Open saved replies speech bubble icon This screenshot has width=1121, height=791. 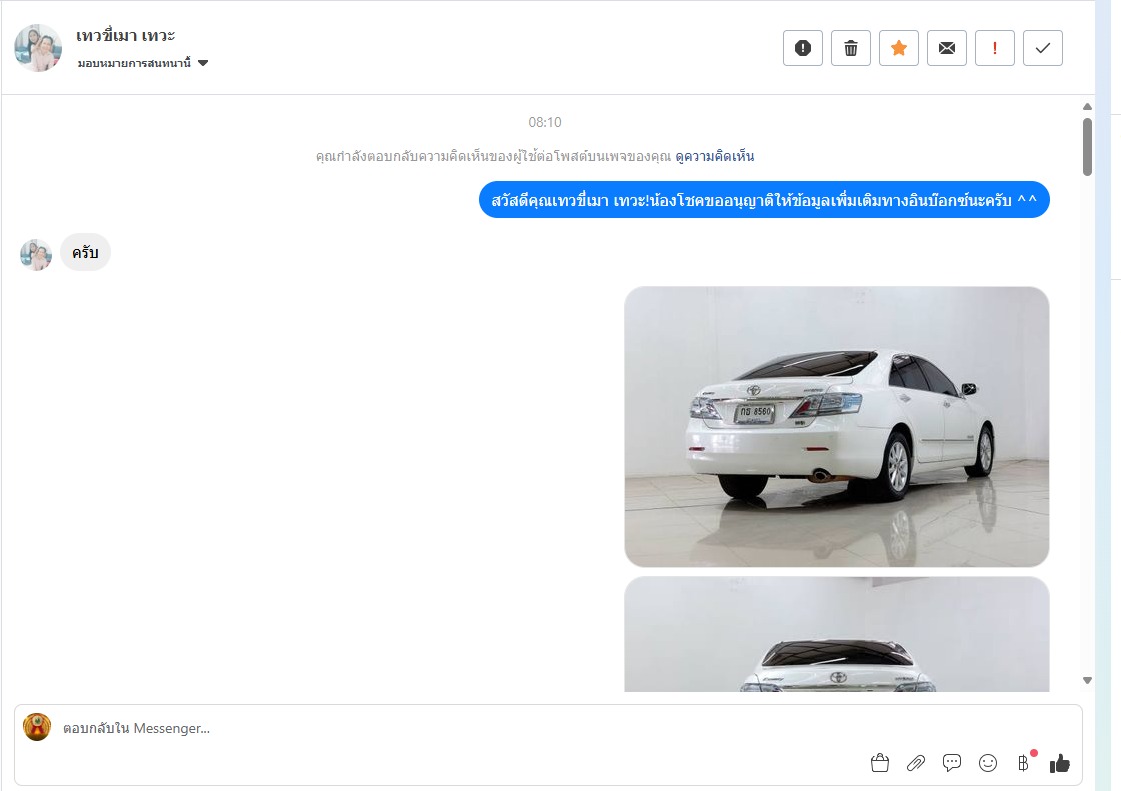(x=952, y=763)
